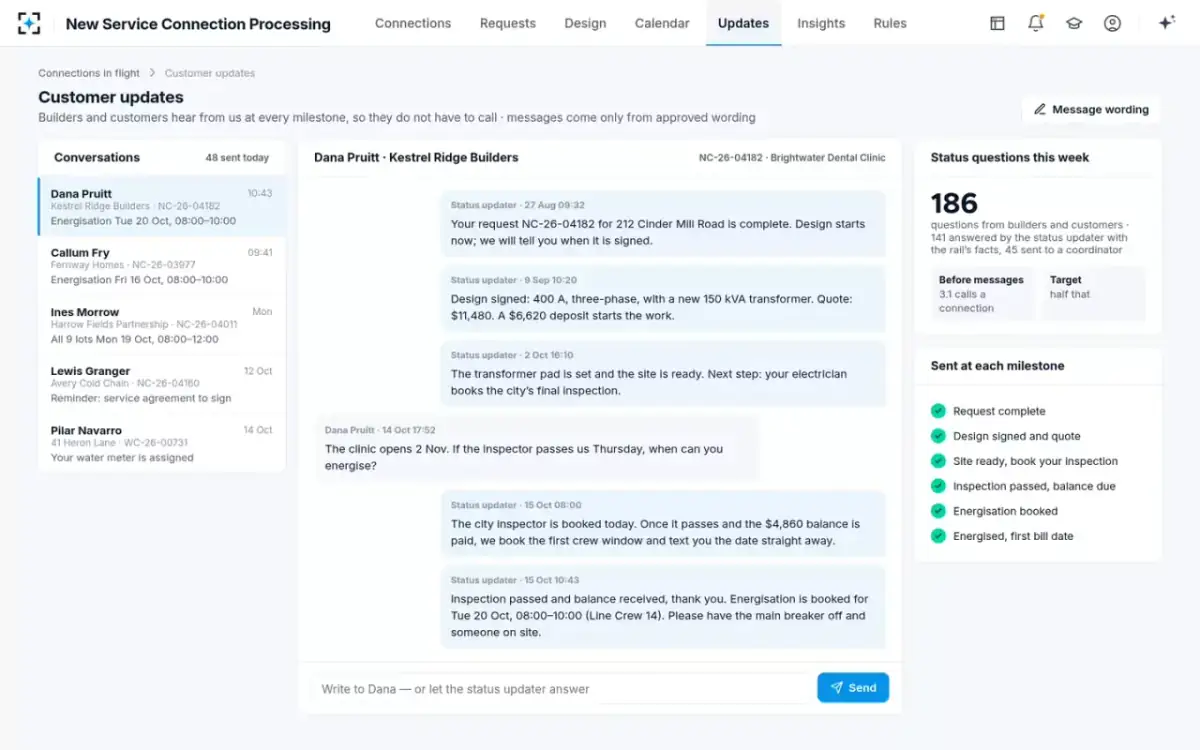Click the Message wording button
Image resolution: width=1200 pixels, height=750 pixels.
click(x=1091, y=110)
